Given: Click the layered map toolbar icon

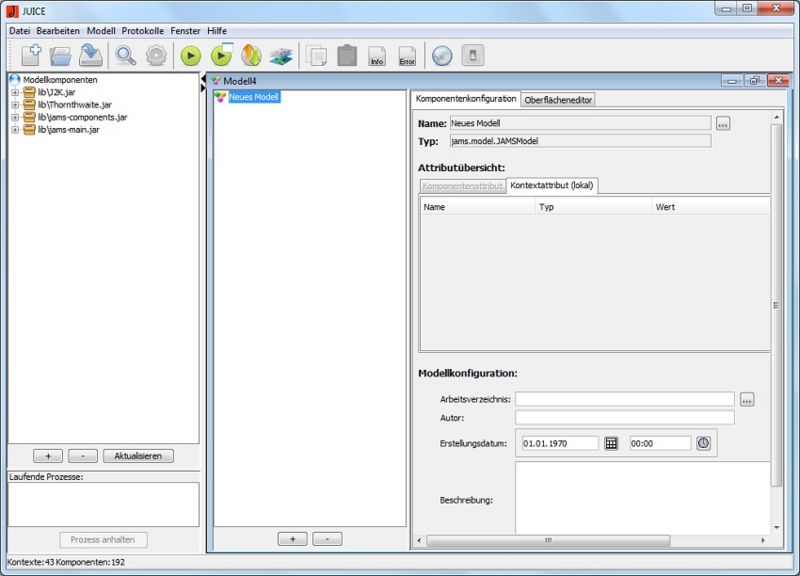Looking at the screenshot, I should point(281,56).
